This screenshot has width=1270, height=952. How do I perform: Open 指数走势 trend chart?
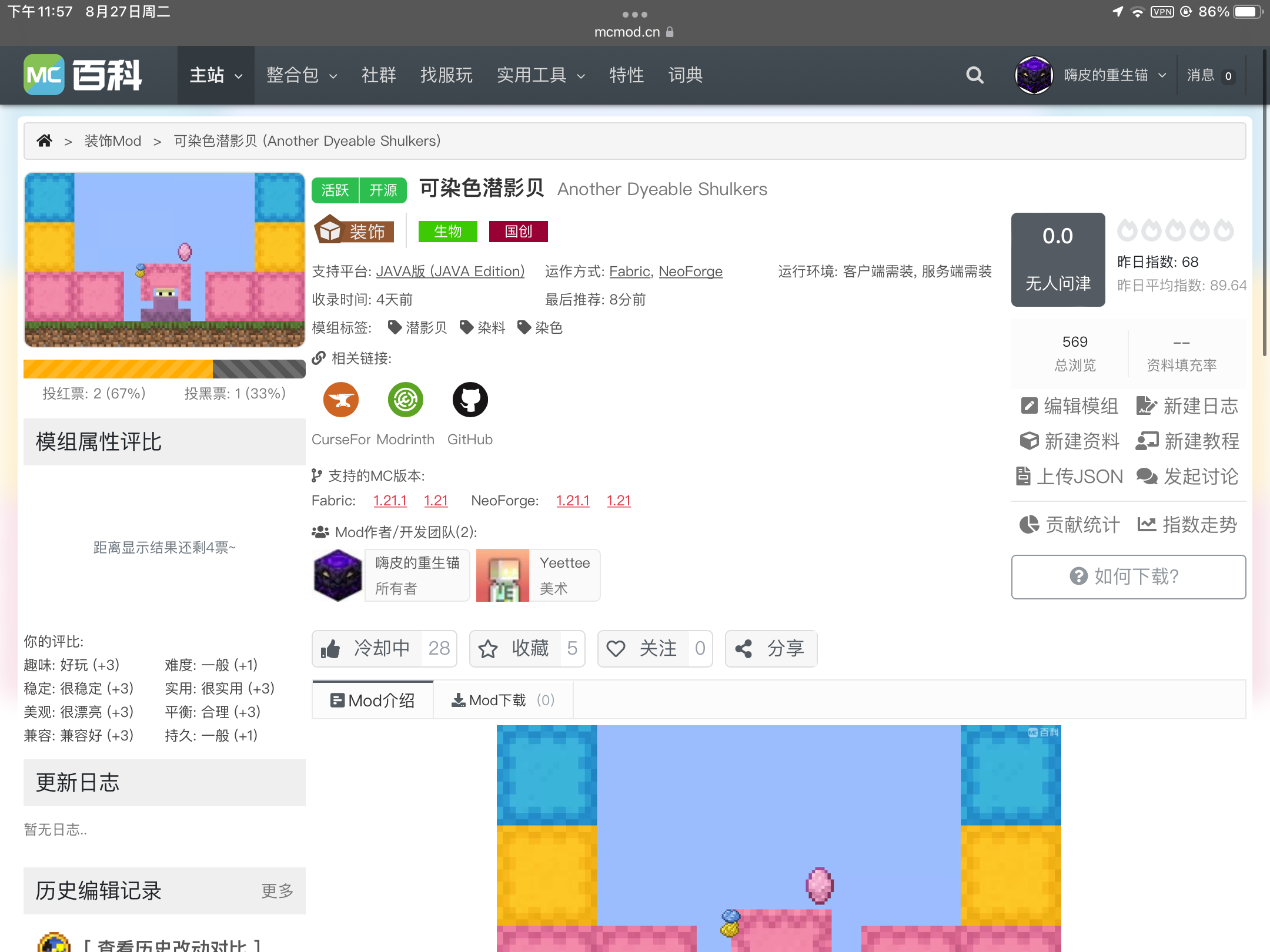pos(1188,525)
